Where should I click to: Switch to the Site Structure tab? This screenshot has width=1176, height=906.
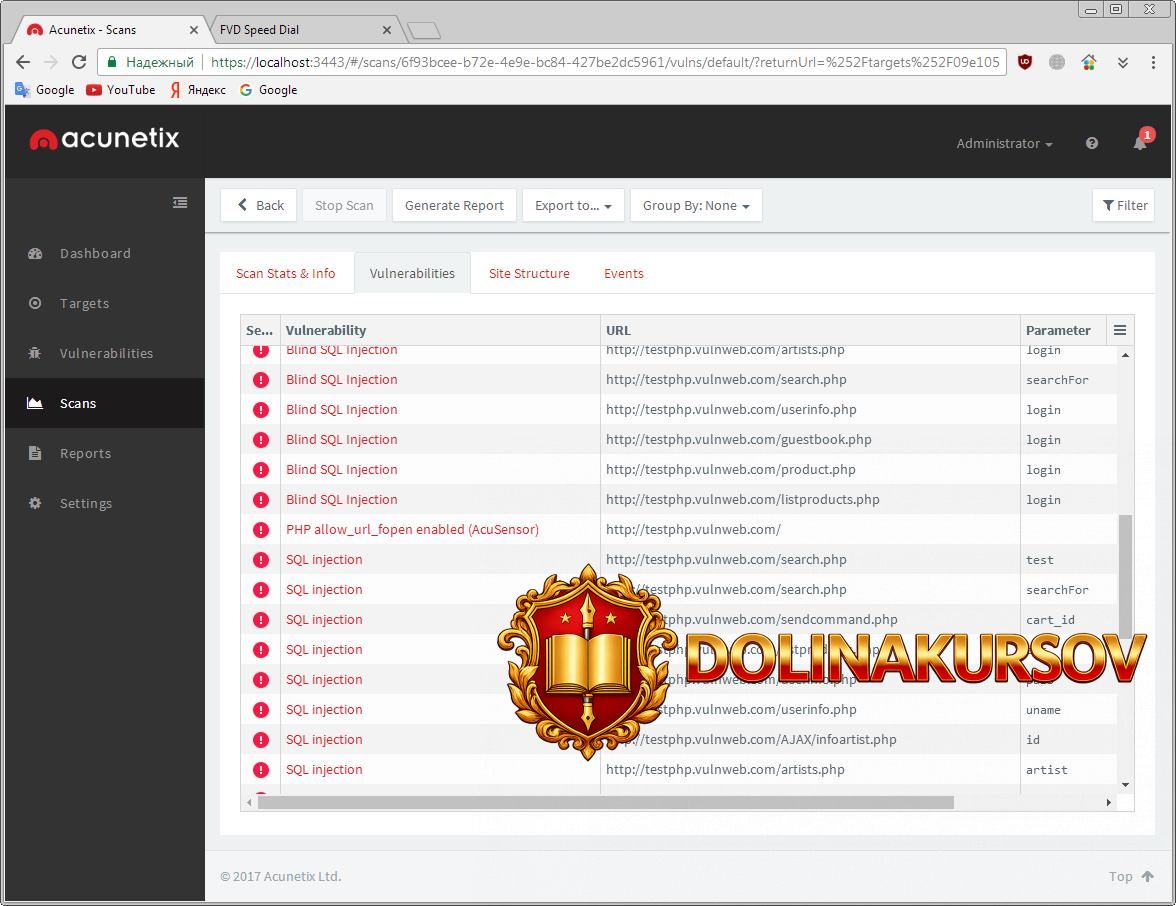(x=529, y=273)
